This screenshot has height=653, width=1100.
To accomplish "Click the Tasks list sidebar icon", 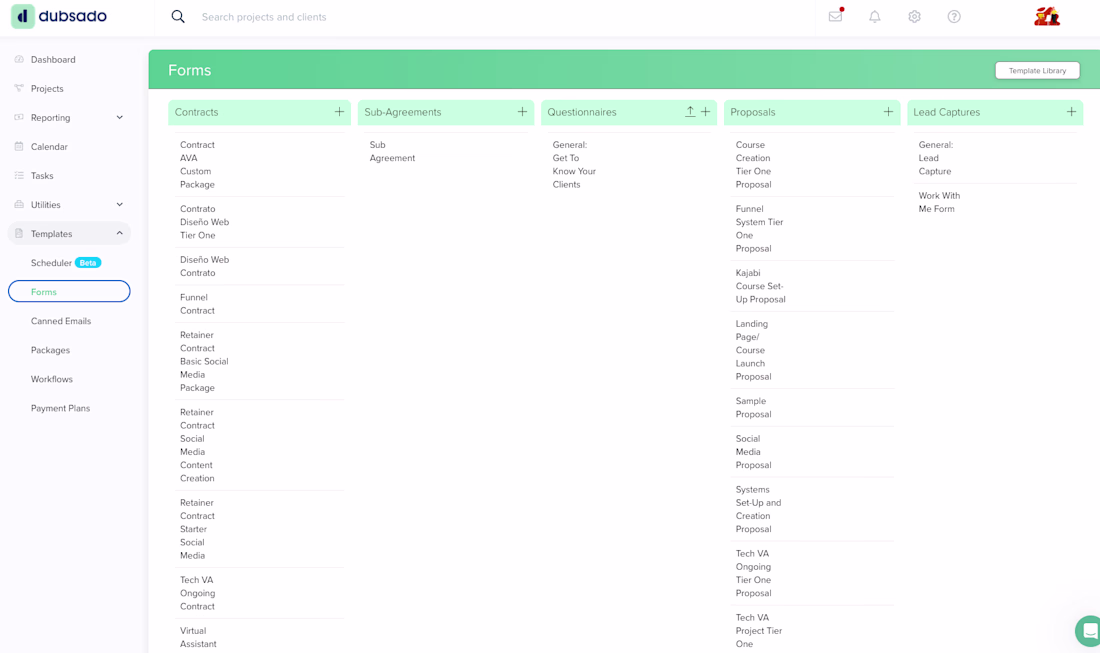I will [x=19, y=175].
